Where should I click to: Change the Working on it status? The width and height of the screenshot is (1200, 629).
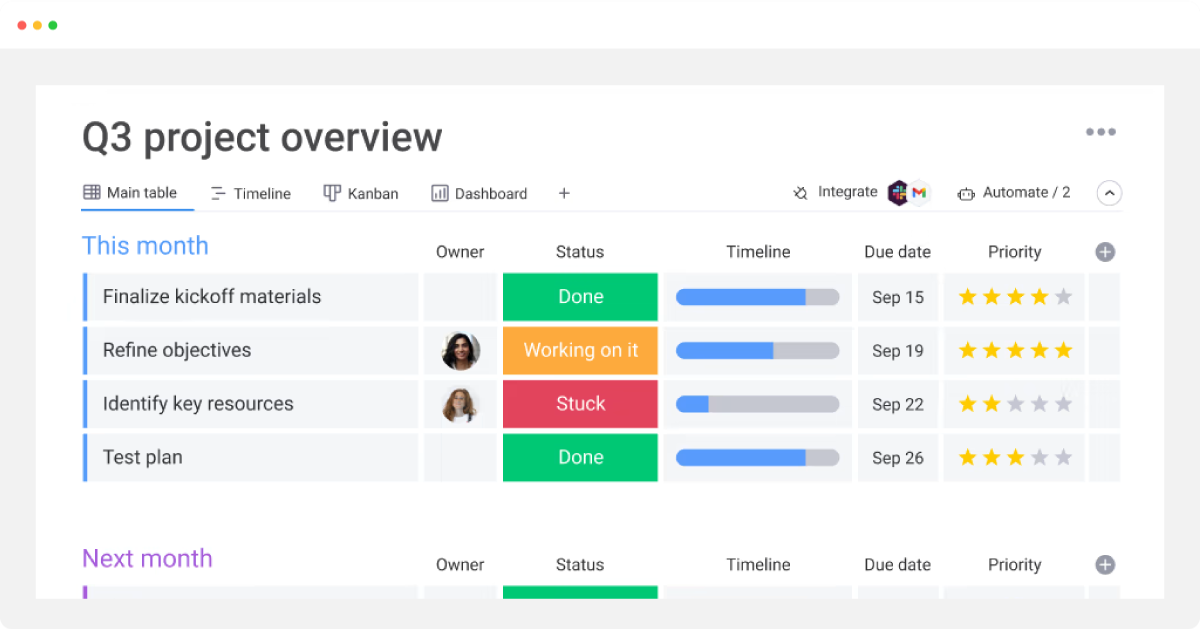(580, 350)
